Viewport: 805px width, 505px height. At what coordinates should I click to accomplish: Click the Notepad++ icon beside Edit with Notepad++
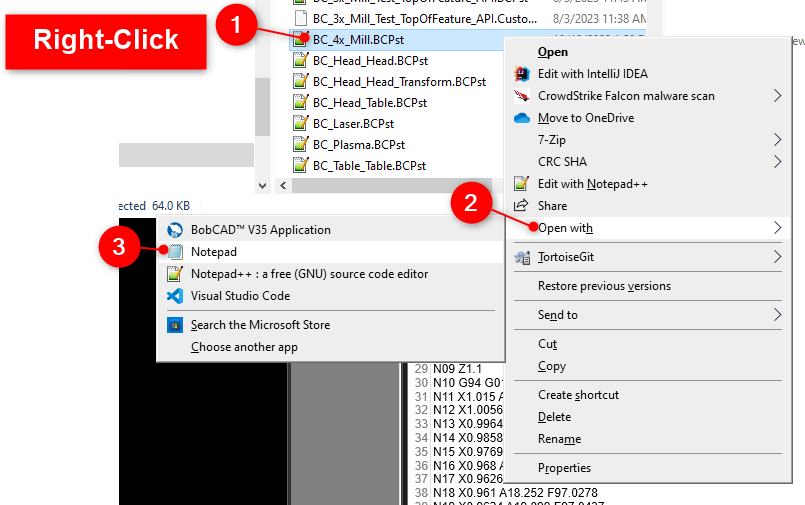(x=522, y=183)
